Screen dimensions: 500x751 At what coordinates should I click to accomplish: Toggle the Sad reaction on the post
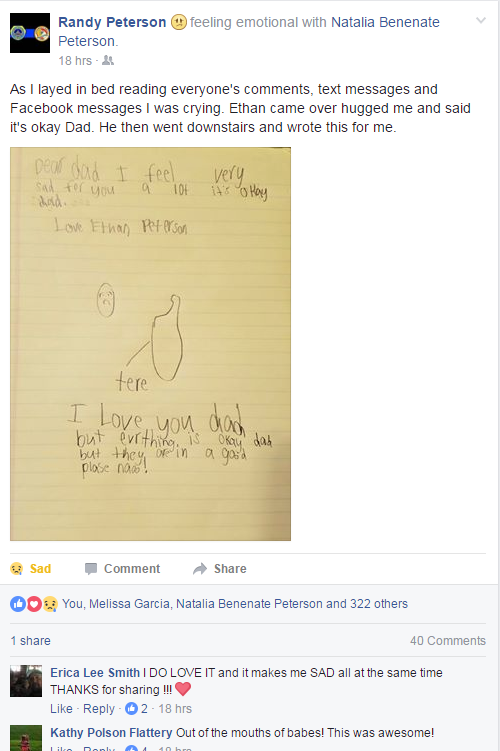coord(31,569)
